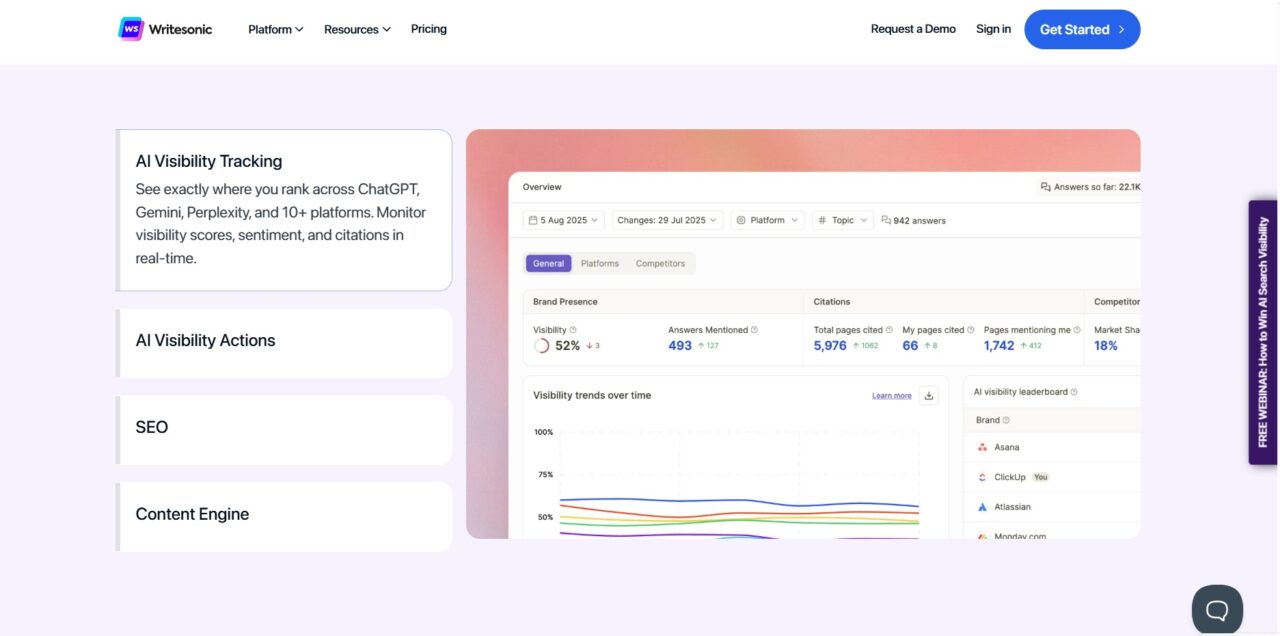Open the Topic filter dropdown
Image resolution: width=1280 pixels, height=636 pixels.
843,220
